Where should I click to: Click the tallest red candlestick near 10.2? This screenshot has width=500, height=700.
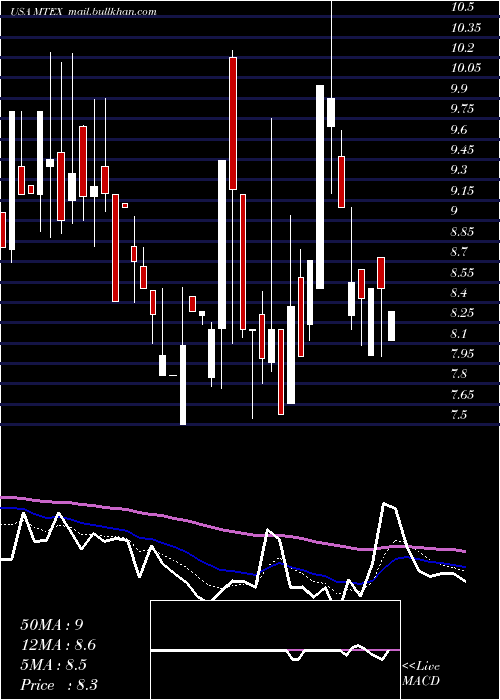click(233, 124)
